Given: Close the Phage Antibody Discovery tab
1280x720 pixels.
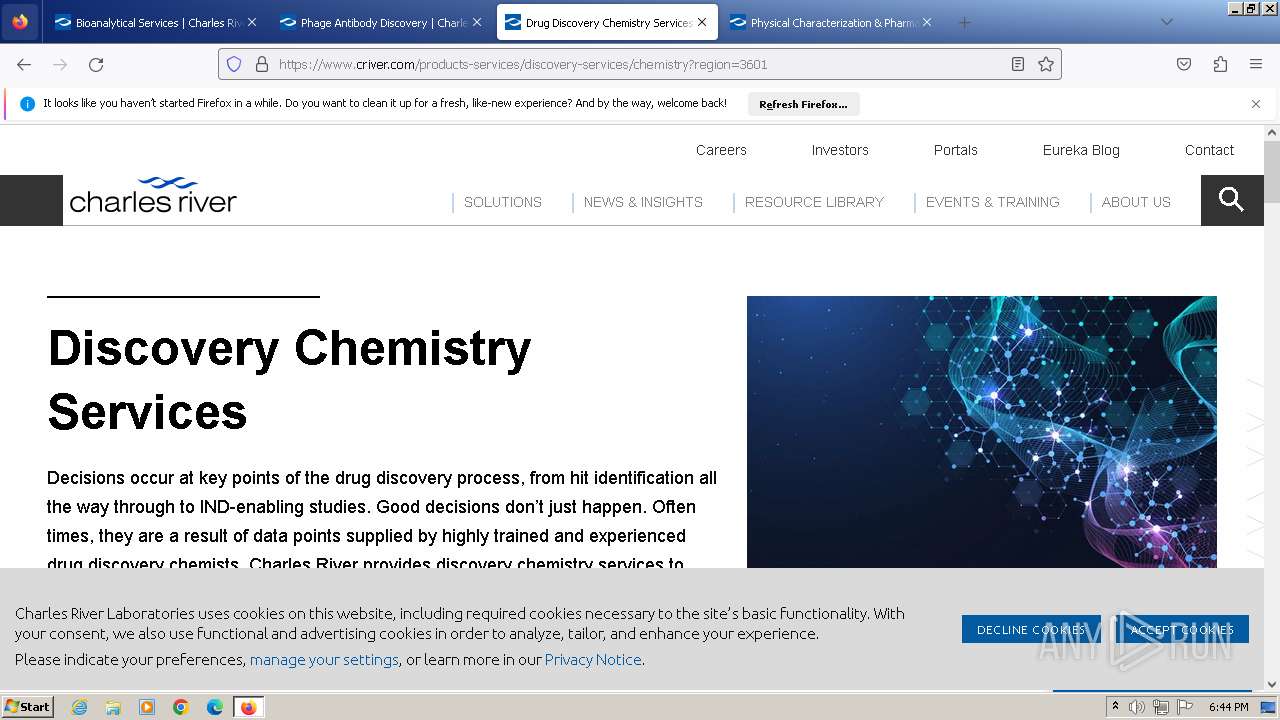Looking at the screenshot, I should click(476, 22).
